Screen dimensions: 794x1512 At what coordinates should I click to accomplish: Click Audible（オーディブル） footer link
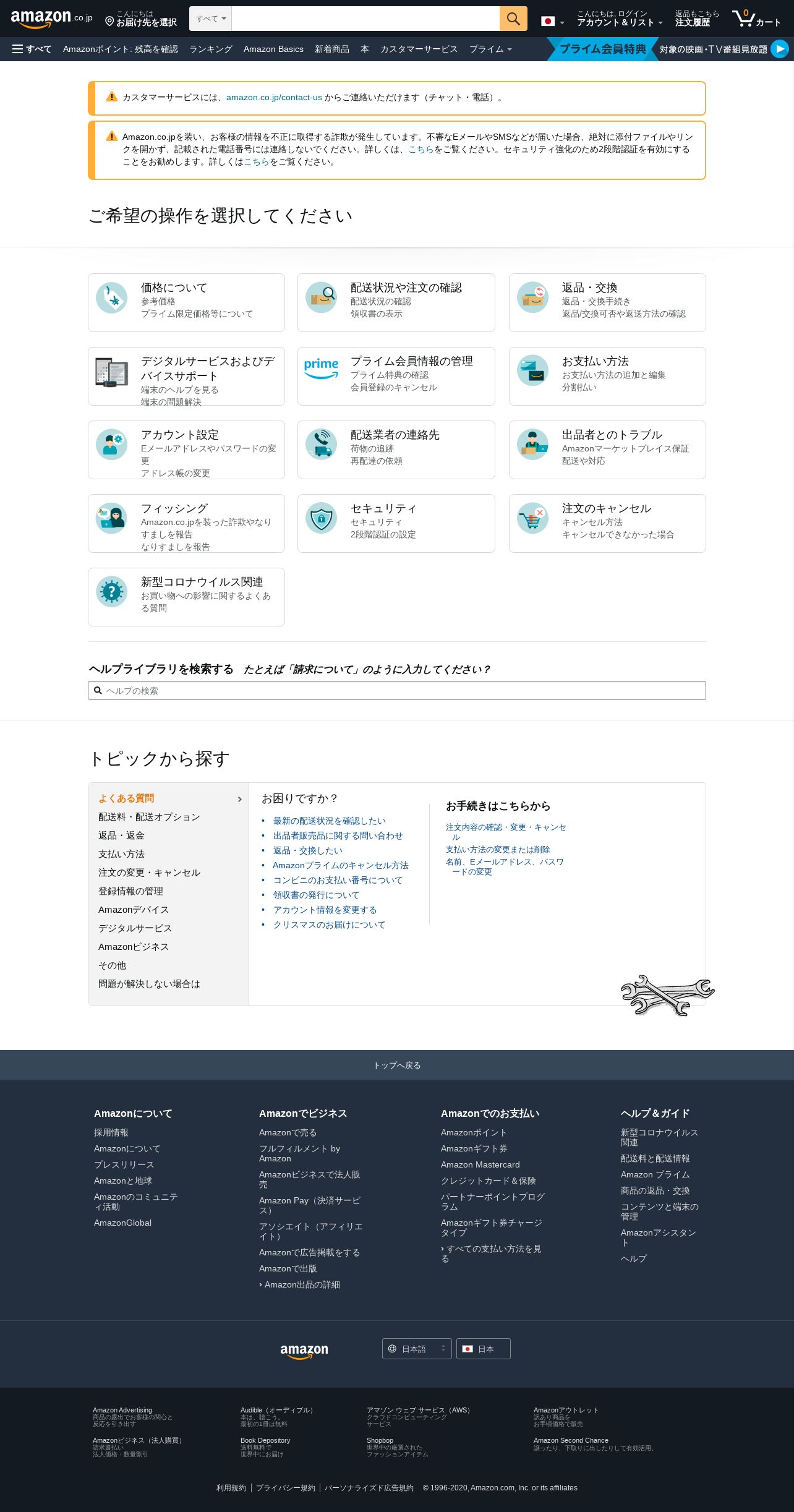pos(278,1410)
